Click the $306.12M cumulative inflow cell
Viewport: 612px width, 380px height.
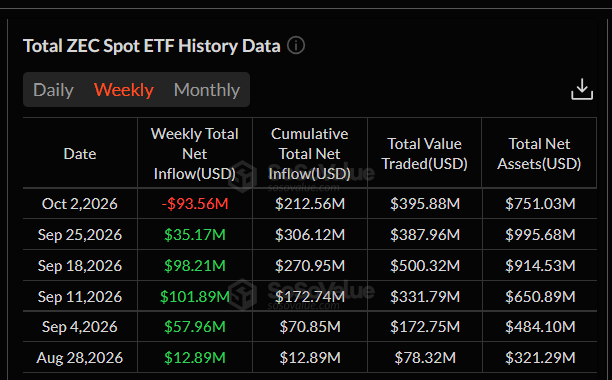310,234
